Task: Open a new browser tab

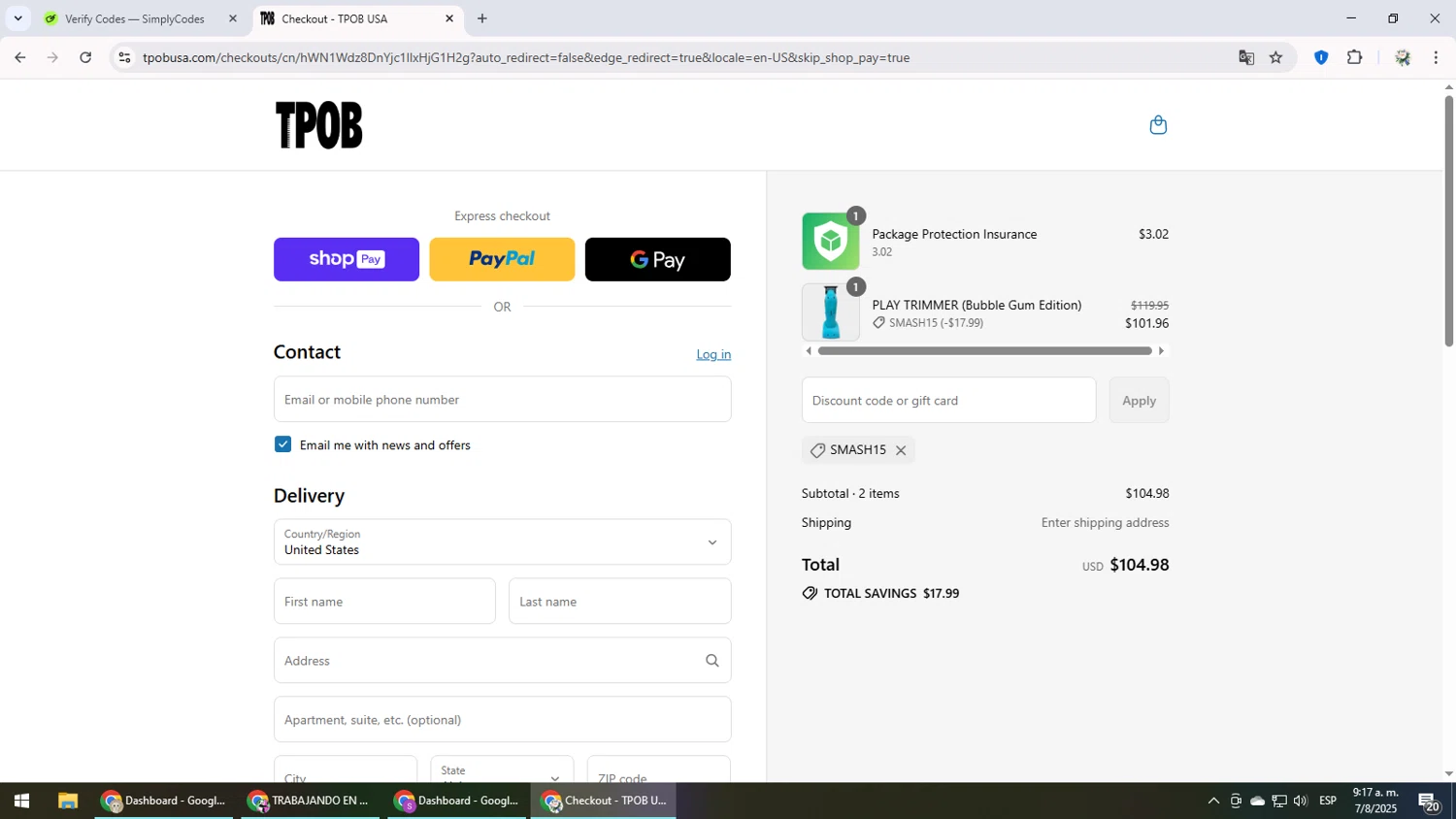Action: click(x=482, y=18)
